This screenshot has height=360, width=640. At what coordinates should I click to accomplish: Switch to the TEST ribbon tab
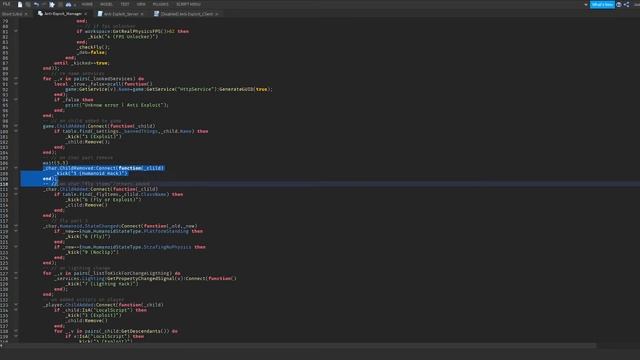tap(125, 4)
